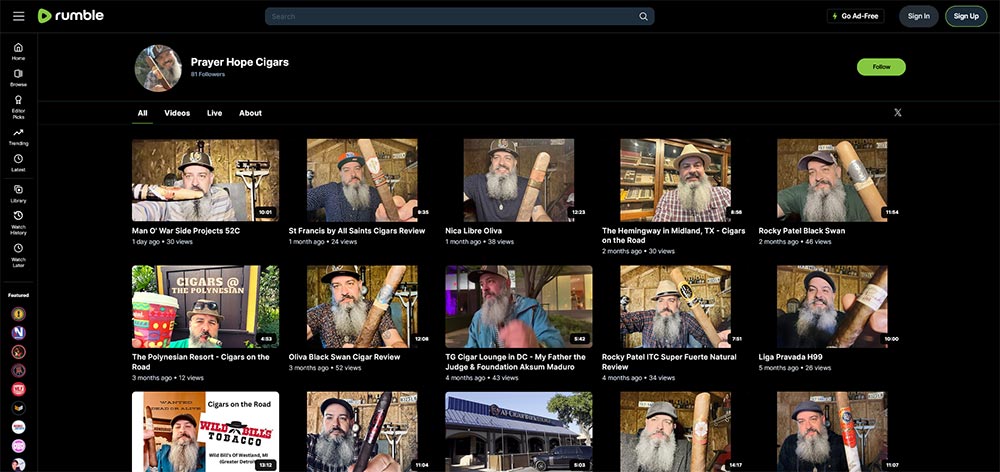Open Browse in the sidebar
The image size is (1000, 472).
point(18,78)
